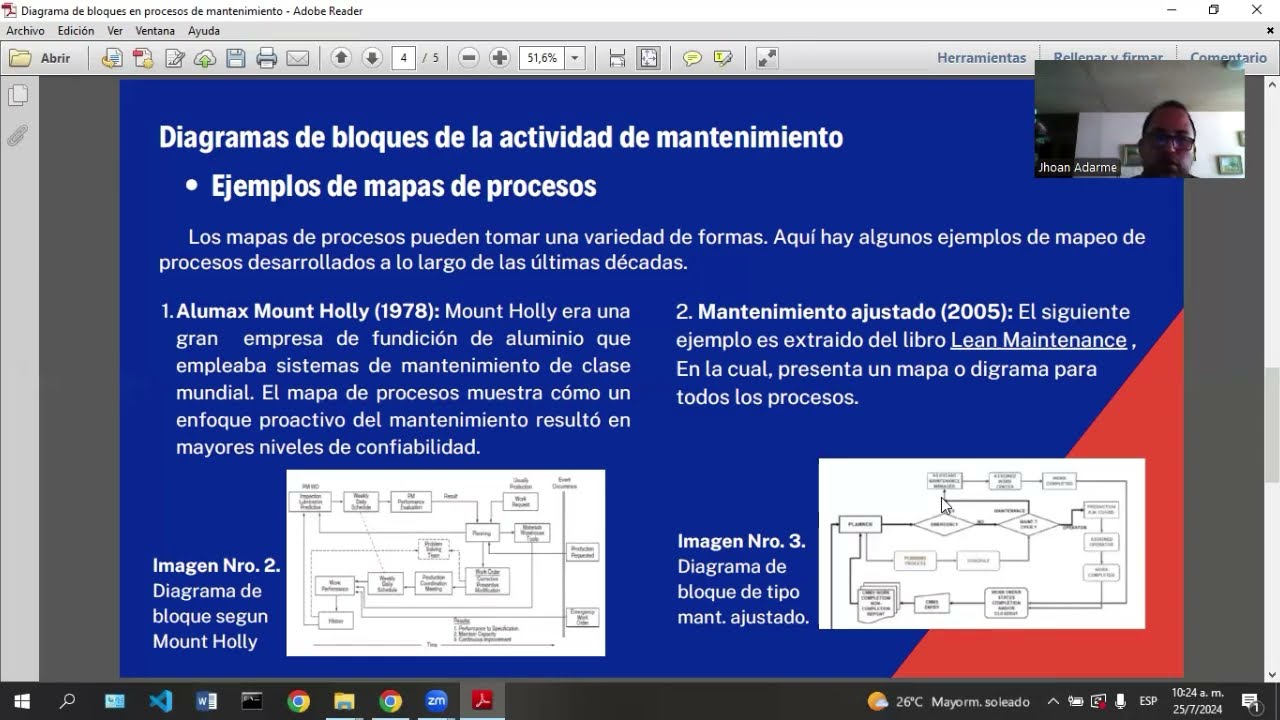The image size is (1280, 720).
Task: Follow the Lean Maintenance link
Action: (1038, 340)
